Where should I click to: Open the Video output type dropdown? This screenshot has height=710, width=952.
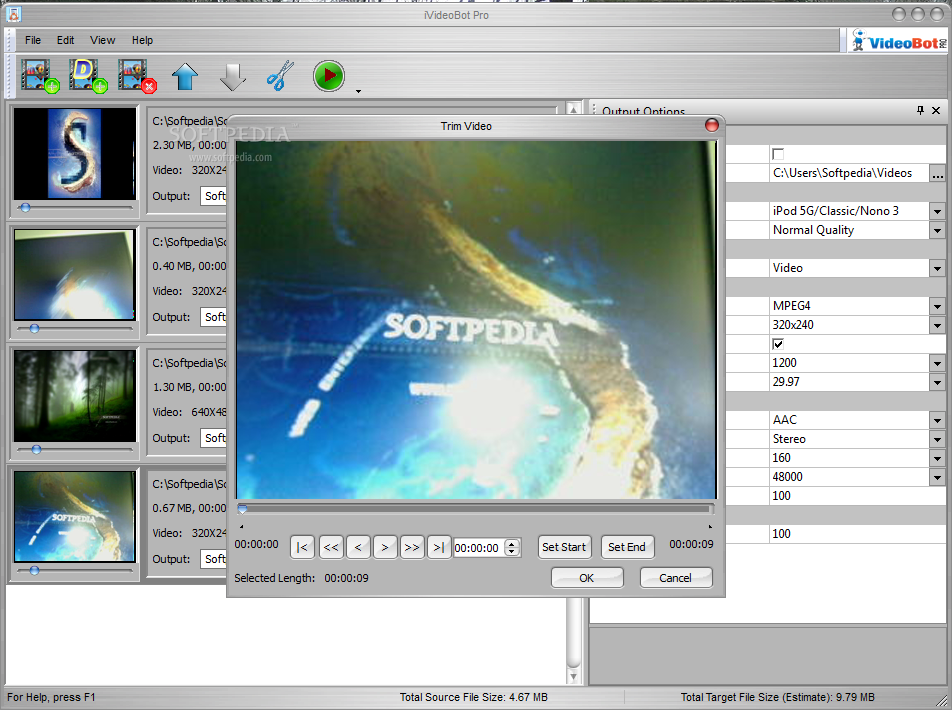tap(937, 268)
